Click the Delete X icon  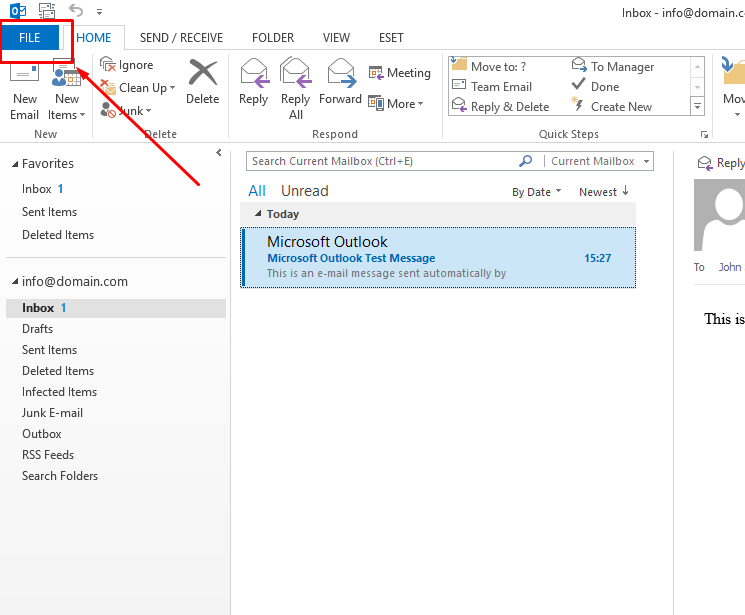pos(203,74)
